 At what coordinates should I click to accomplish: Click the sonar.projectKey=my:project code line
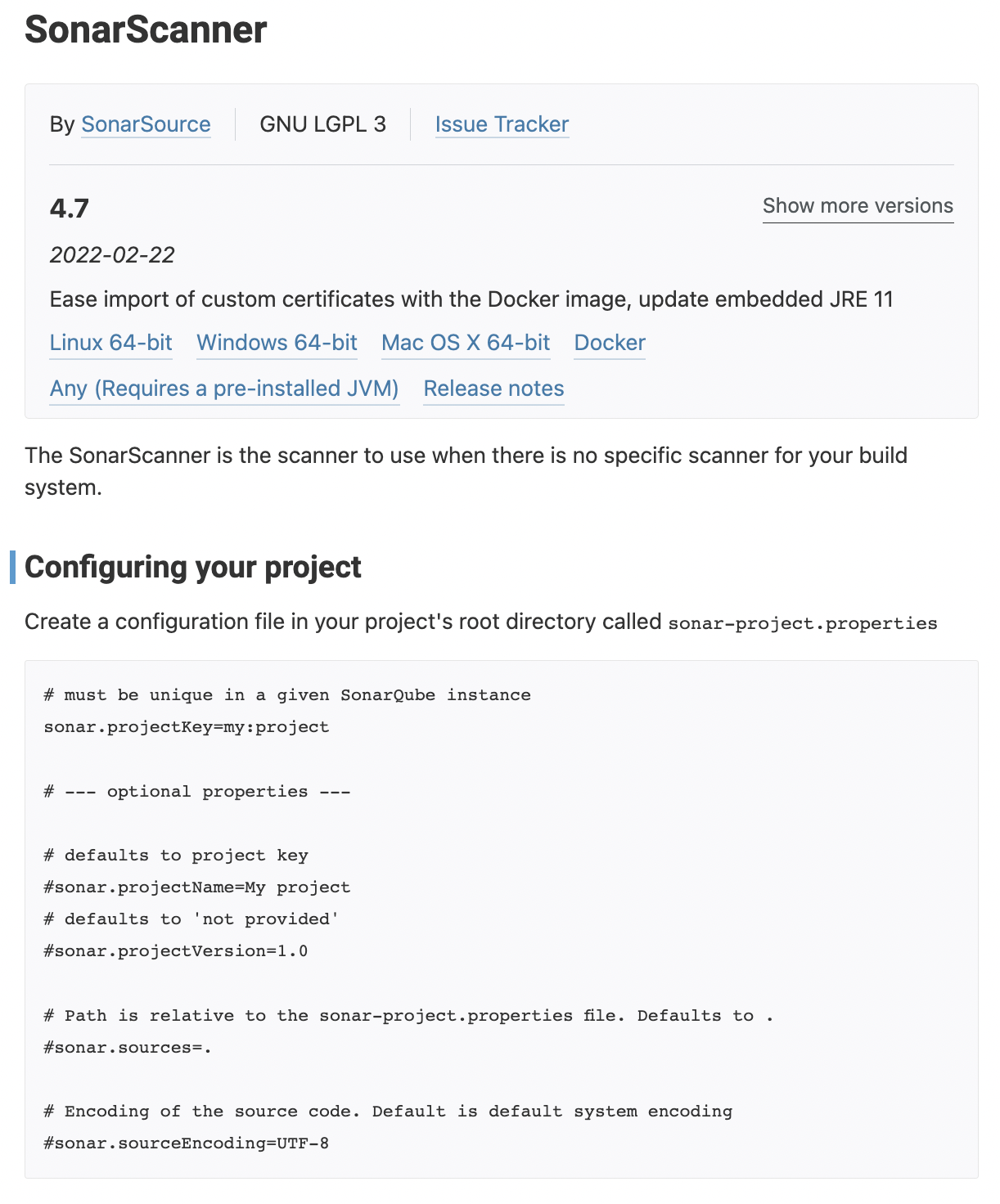187,727
